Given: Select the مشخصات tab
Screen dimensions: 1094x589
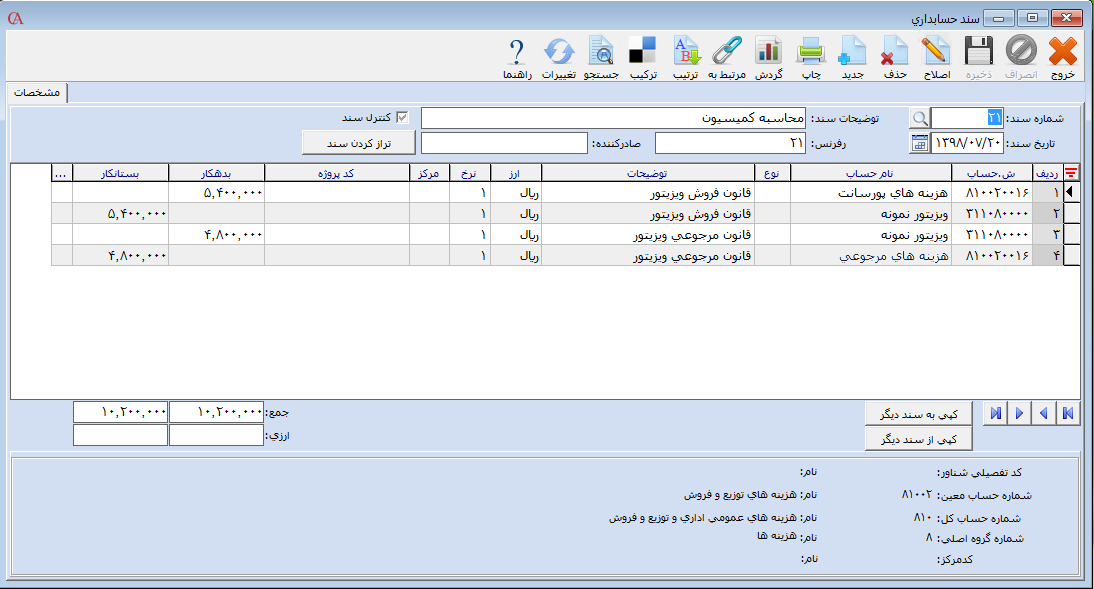Looking at the screenshot, I should point(36,92).
